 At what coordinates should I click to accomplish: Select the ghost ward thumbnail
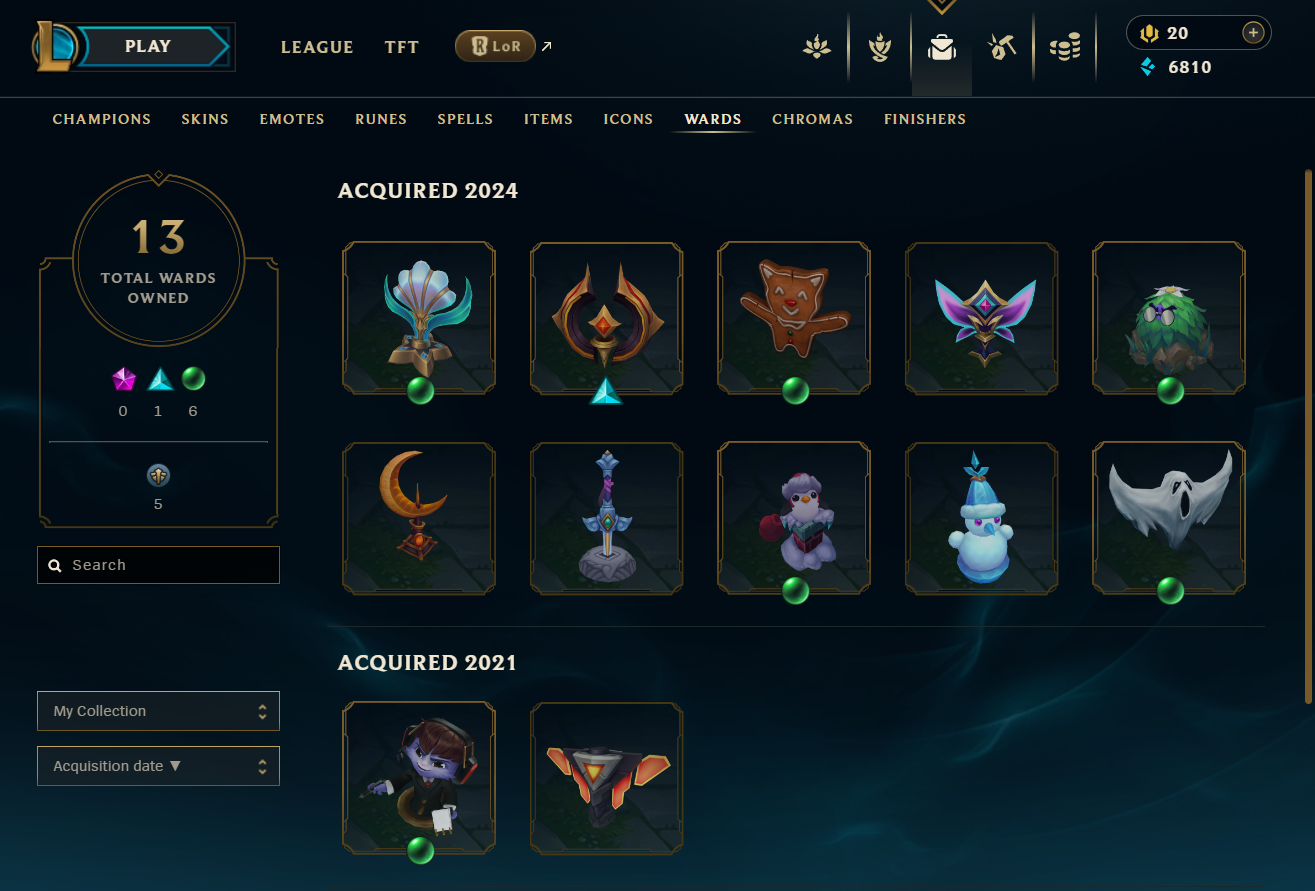(x=1169, y=518)
